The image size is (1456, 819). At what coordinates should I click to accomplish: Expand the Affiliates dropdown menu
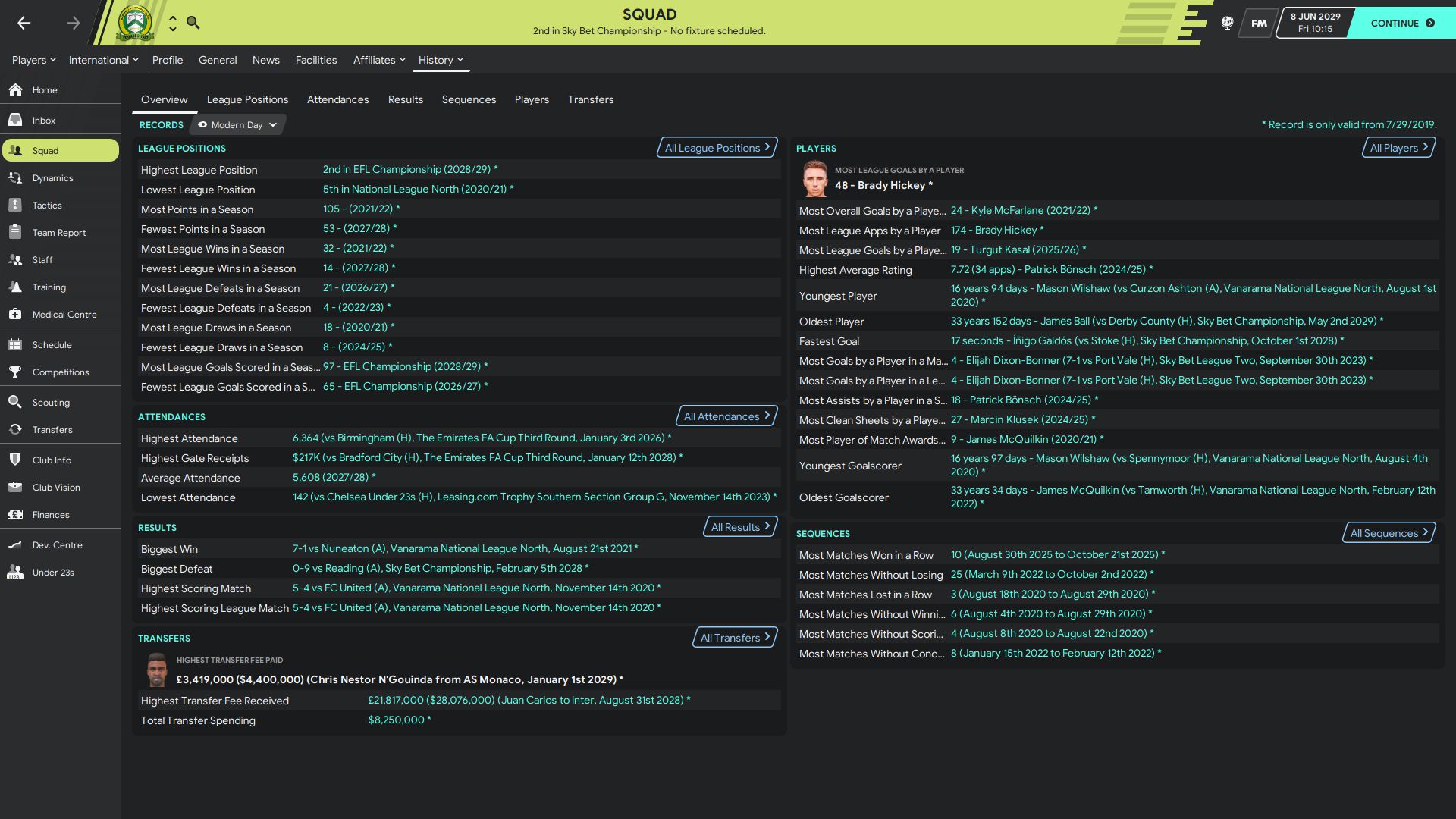coord(379,60)
